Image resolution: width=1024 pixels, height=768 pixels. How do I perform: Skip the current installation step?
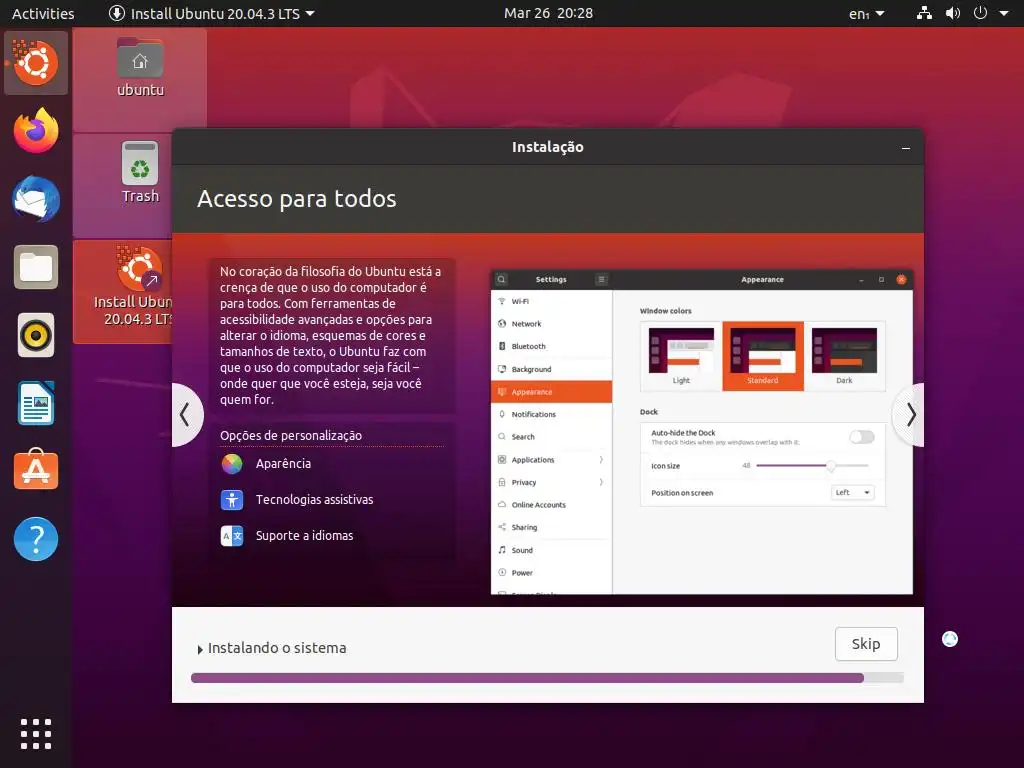click(x=866, y=644)
